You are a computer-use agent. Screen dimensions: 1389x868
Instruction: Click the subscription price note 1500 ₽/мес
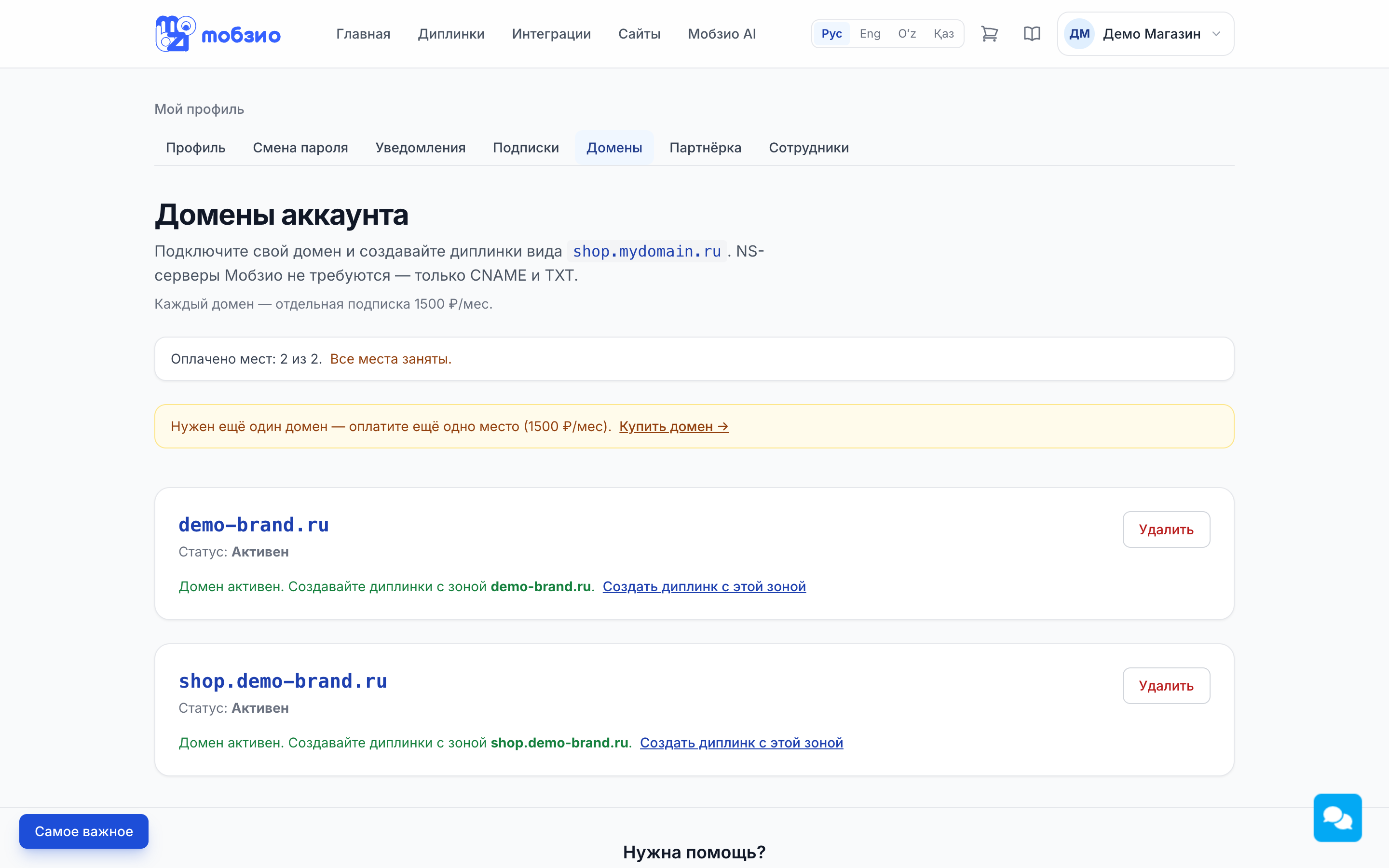pyautogui.click(x=323, y=304)
